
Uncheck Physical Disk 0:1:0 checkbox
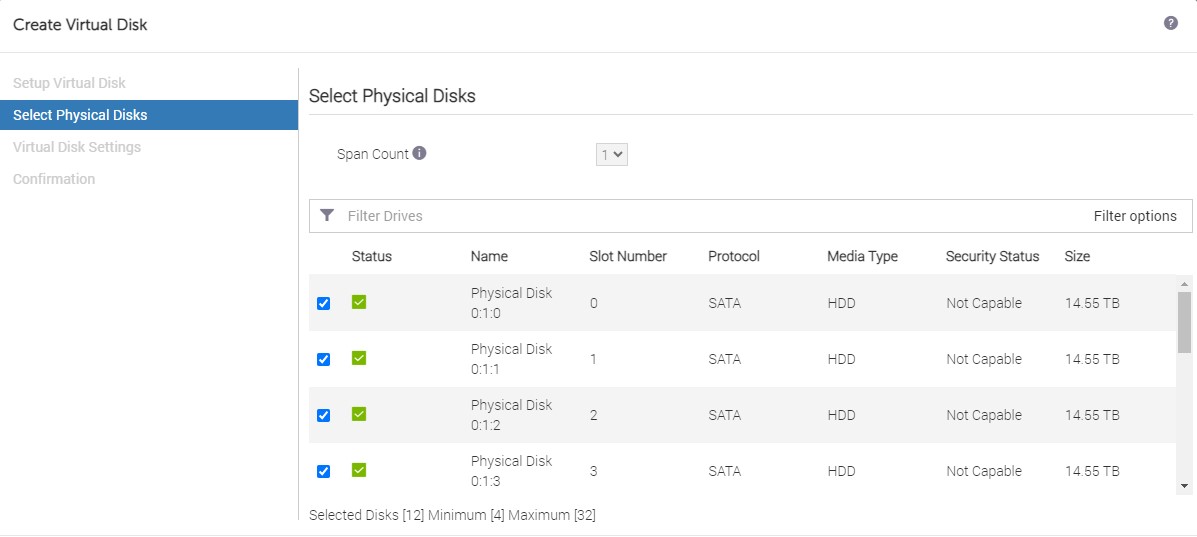point(323,303)
